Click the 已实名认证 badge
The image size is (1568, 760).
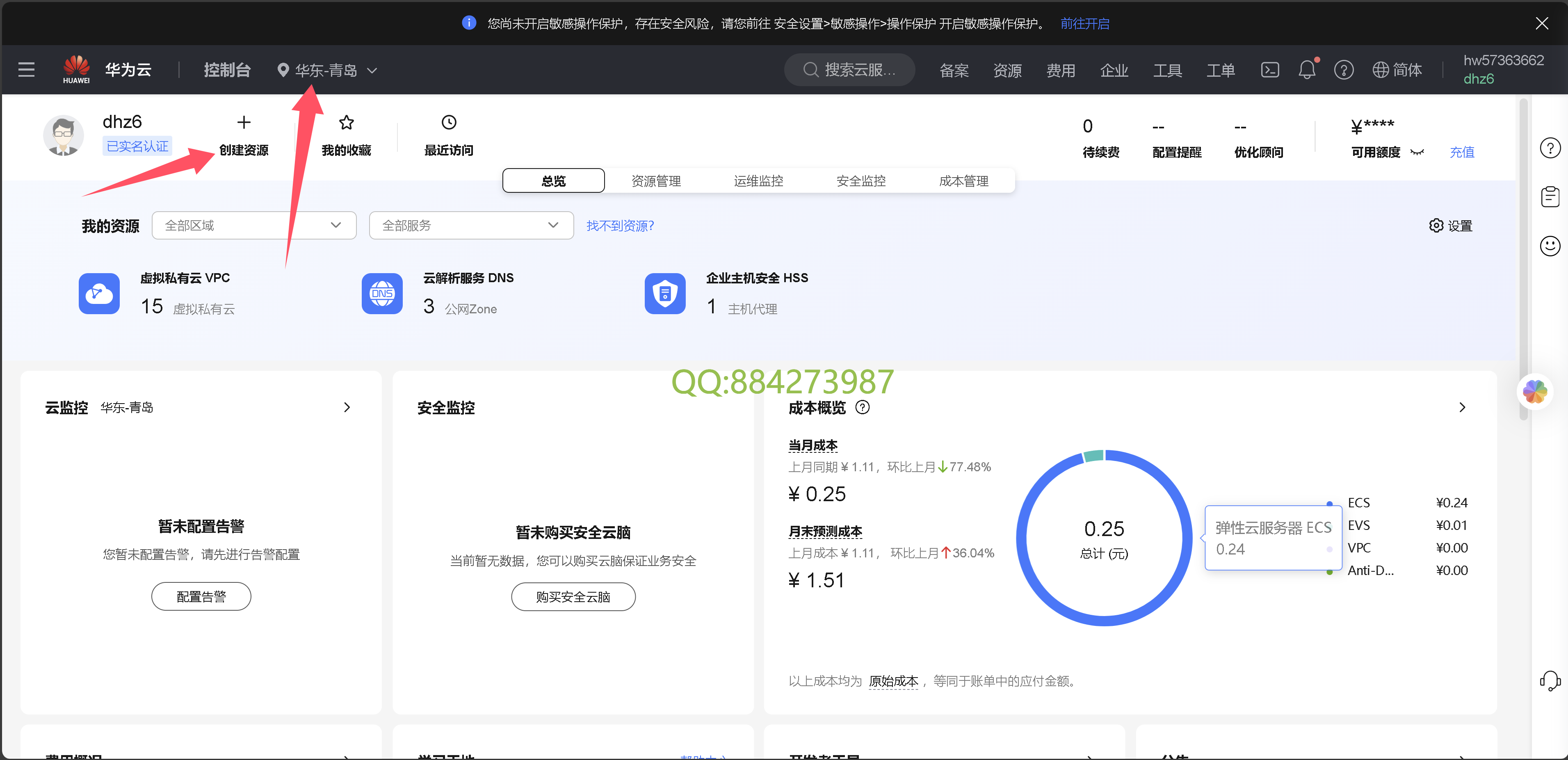(x=137, y=146)
